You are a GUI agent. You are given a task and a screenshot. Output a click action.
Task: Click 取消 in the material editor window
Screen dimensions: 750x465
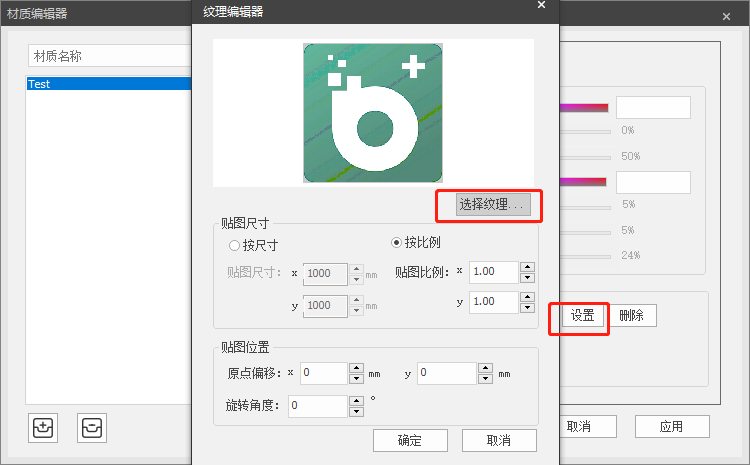click(x=588, y=426)
